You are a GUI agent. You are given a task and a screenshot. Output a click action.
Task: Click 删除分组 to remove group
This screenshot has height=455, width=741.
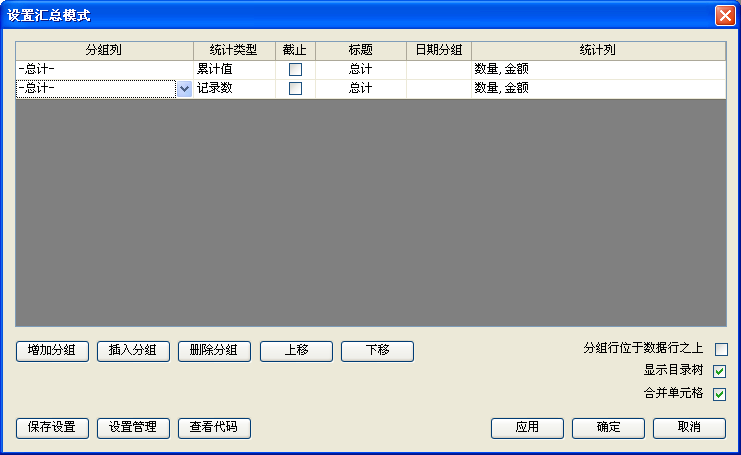click(214, 351)
